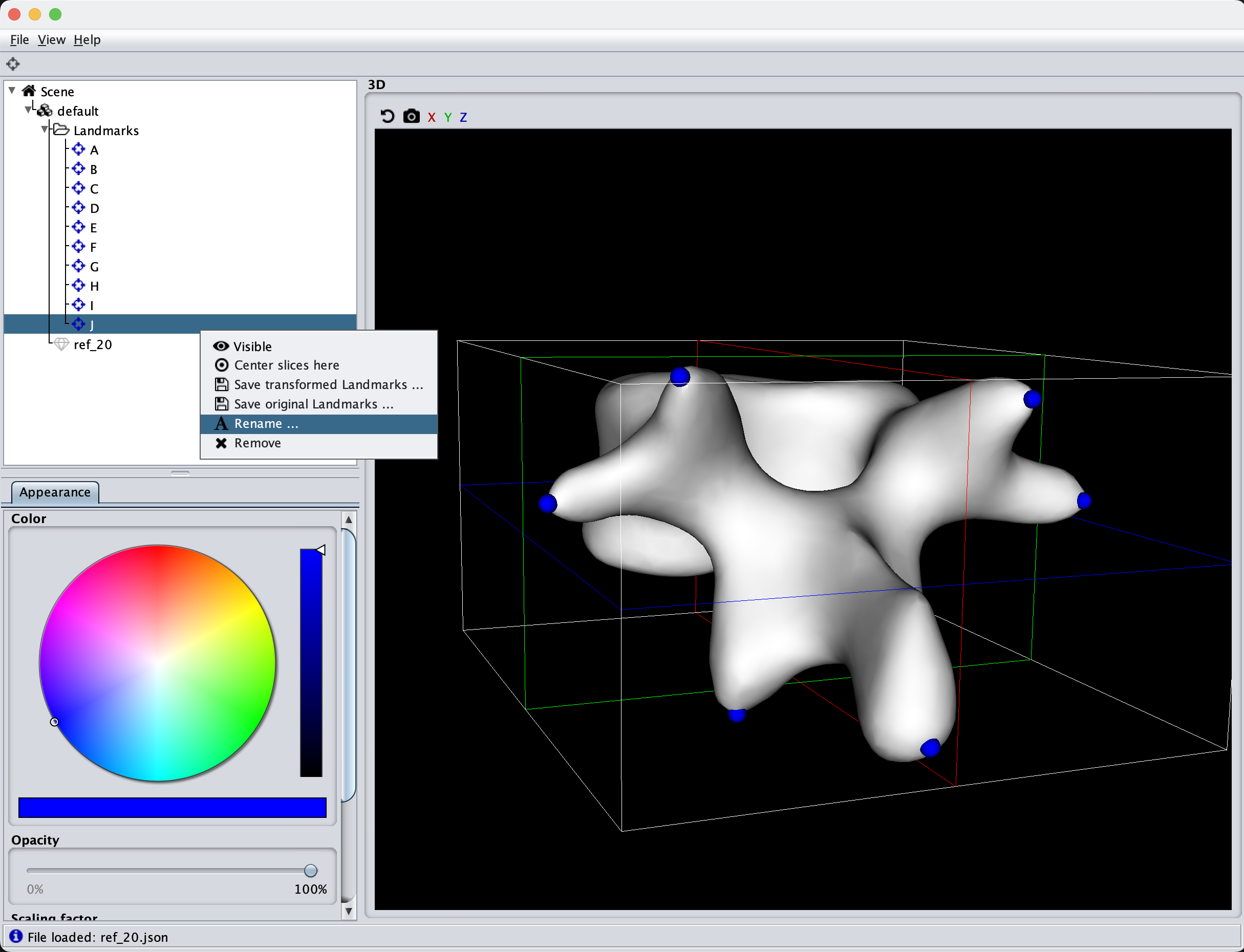
Task: Click the crosshair icon of landmark F
Action: [x=79, y=247]
